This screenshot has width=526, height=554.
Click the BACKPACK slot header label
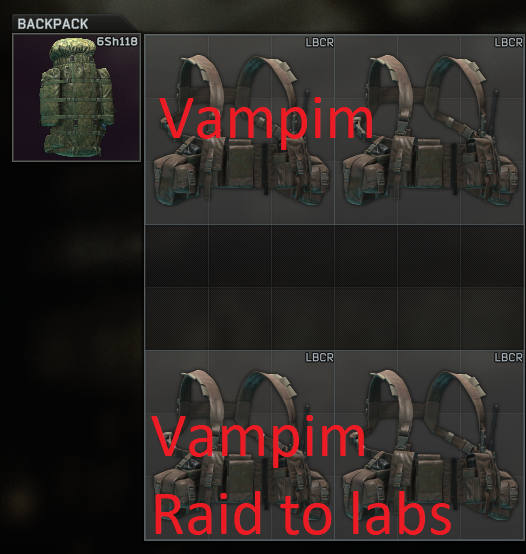tap(53, 24)
